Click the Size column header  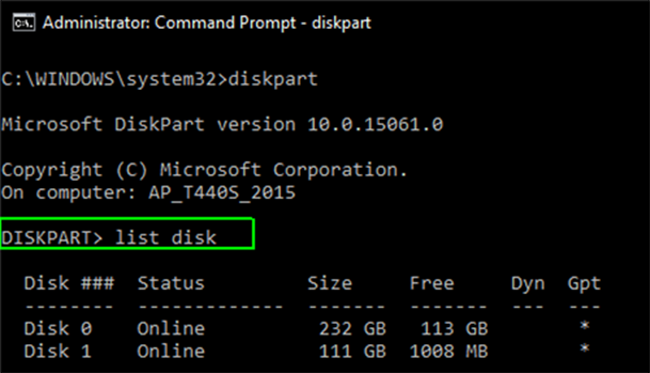[x=330, y=283]
